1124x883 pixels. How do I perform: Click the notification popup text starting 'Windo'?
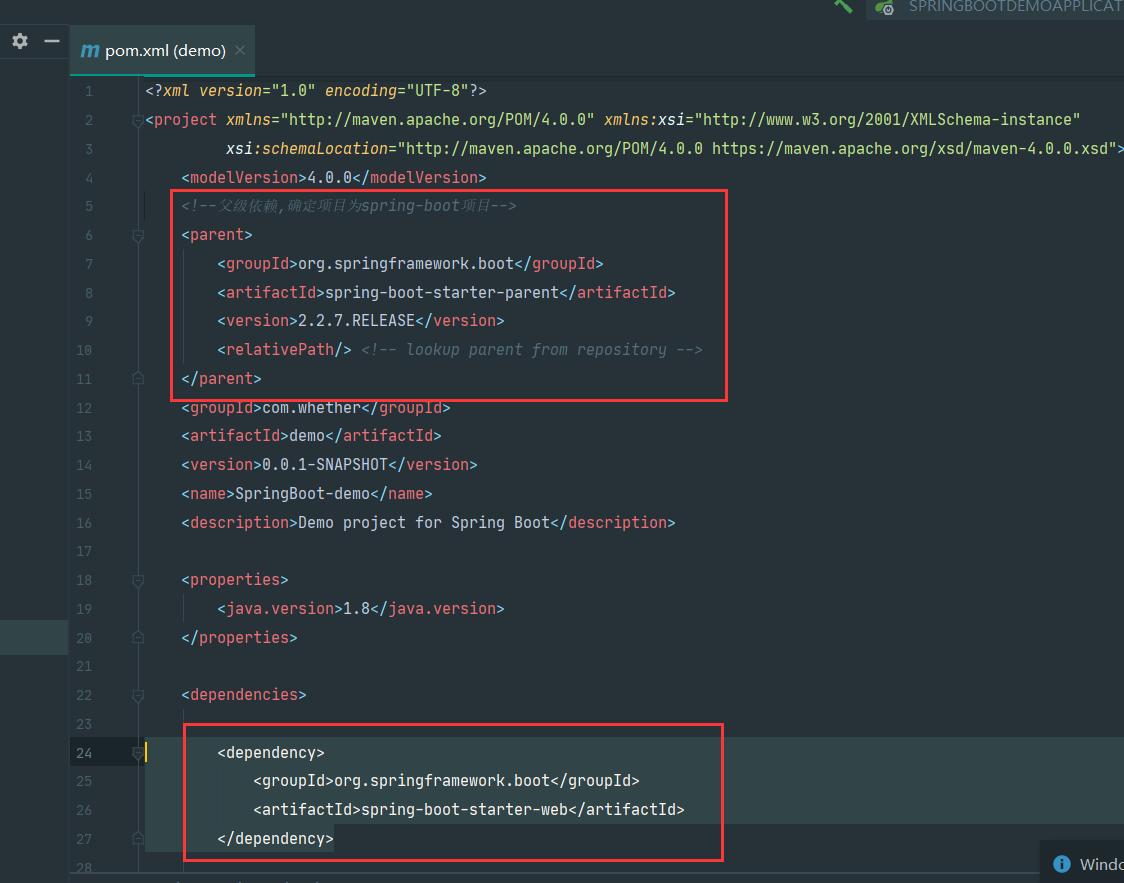[x=1102, y=864]
